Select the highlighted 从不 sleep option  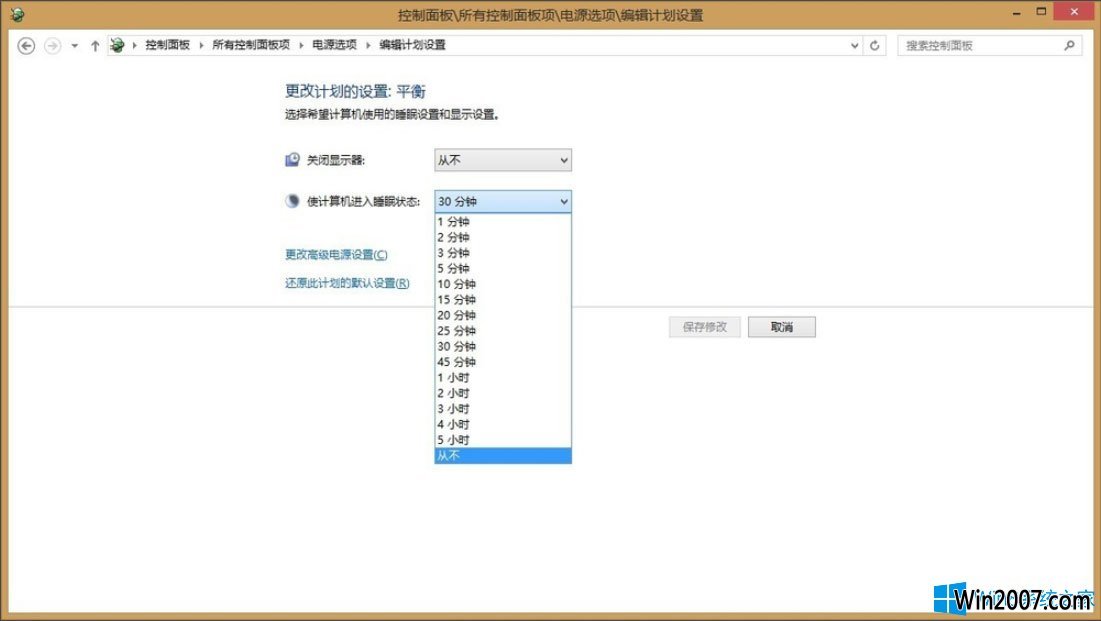point(503,455)
